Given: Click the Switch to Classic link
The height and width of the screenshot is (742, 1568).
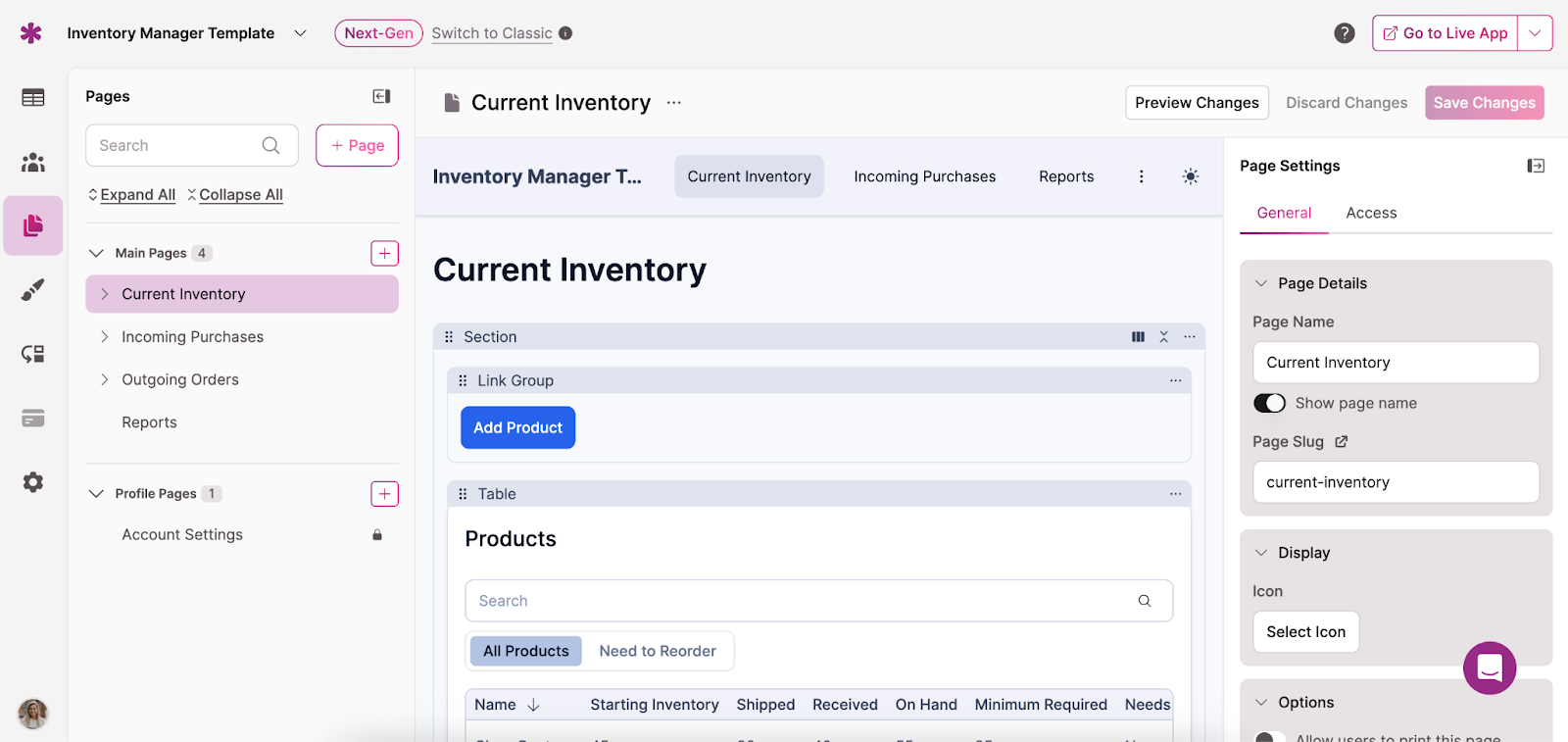Looking at the screenshot, I should point(491,33).
